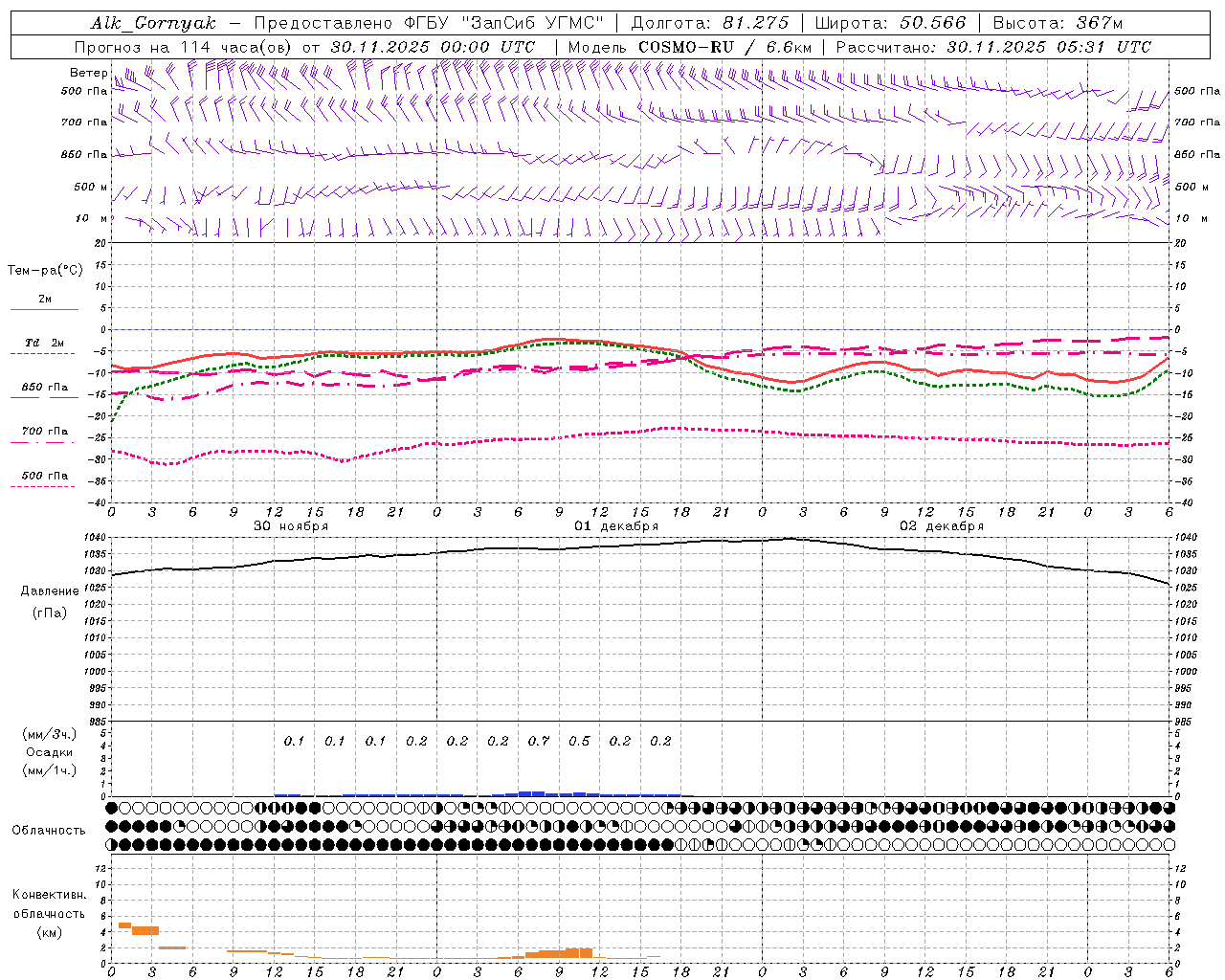Click the date label 30 ноября

(x=290, y=526)
